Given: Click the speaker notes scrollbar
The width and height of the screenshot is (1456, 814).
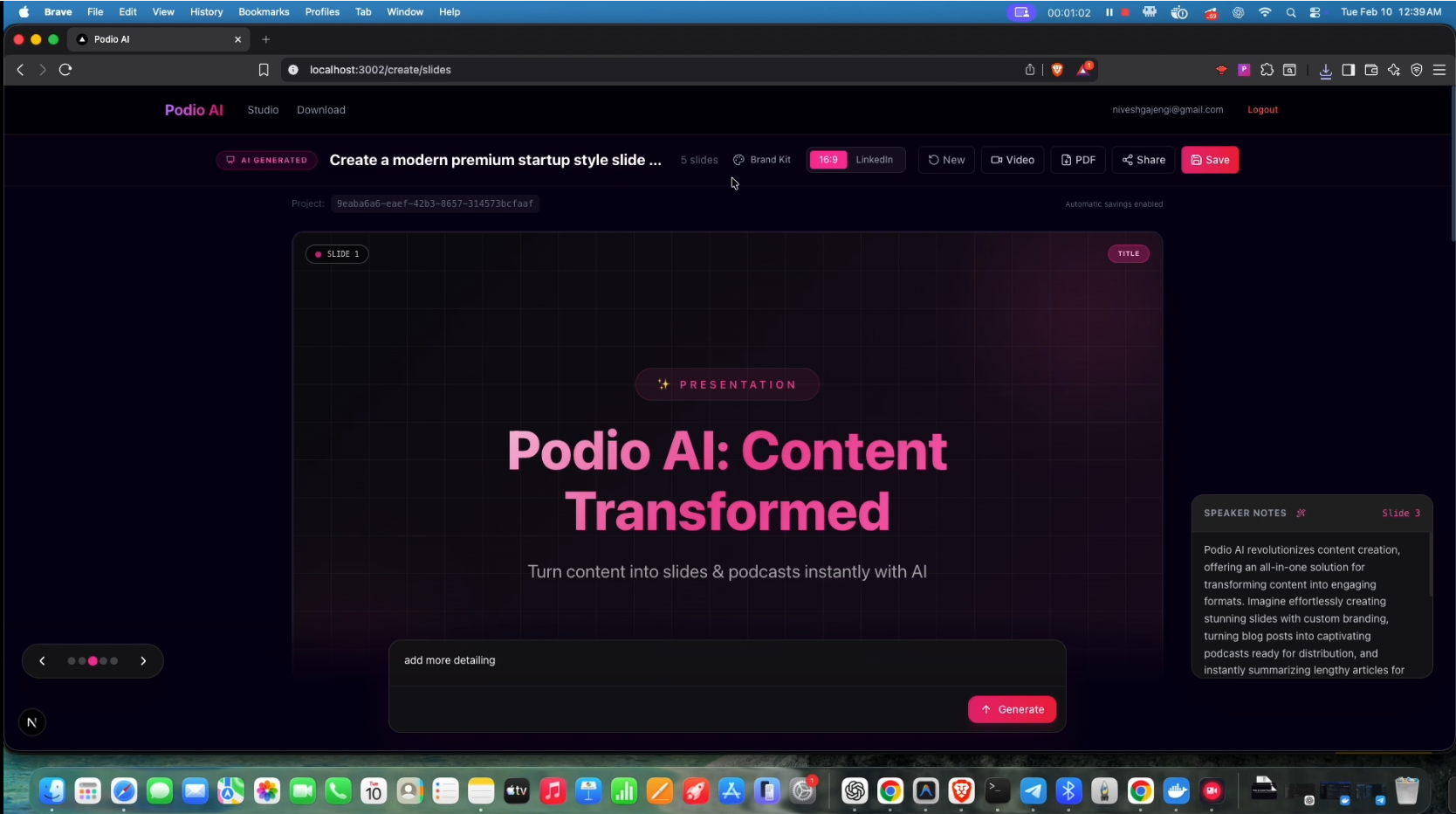Looking at the screenshot, I should [x=1430, y=563].
